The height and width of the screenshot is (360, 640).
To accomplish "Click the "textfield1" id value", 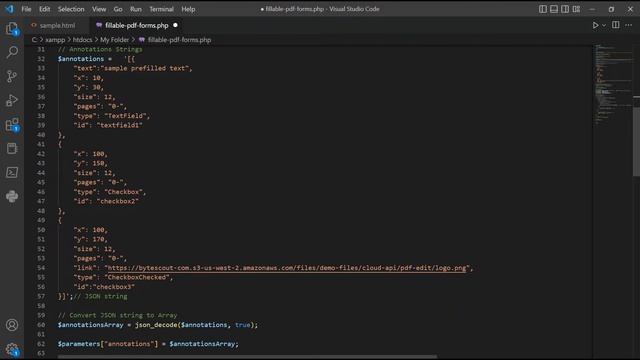I will point(120,125).
